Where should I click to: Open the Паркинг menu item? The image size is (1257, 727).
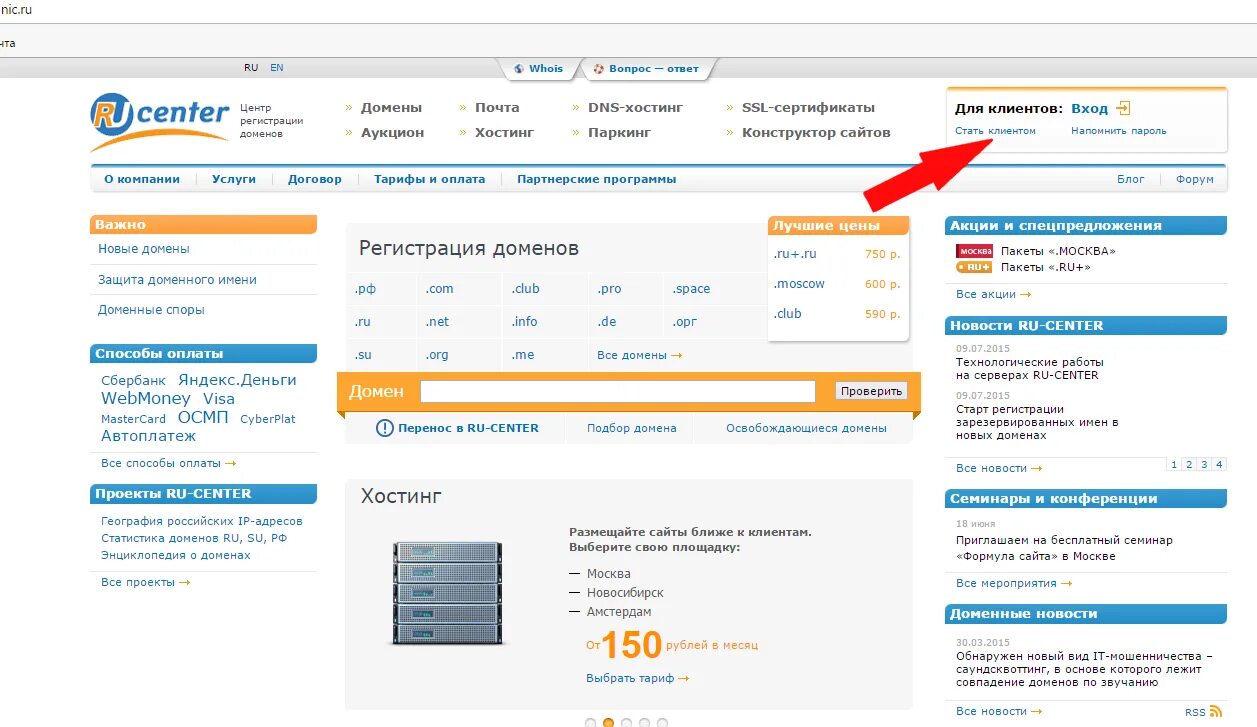(x=619, y=133)
